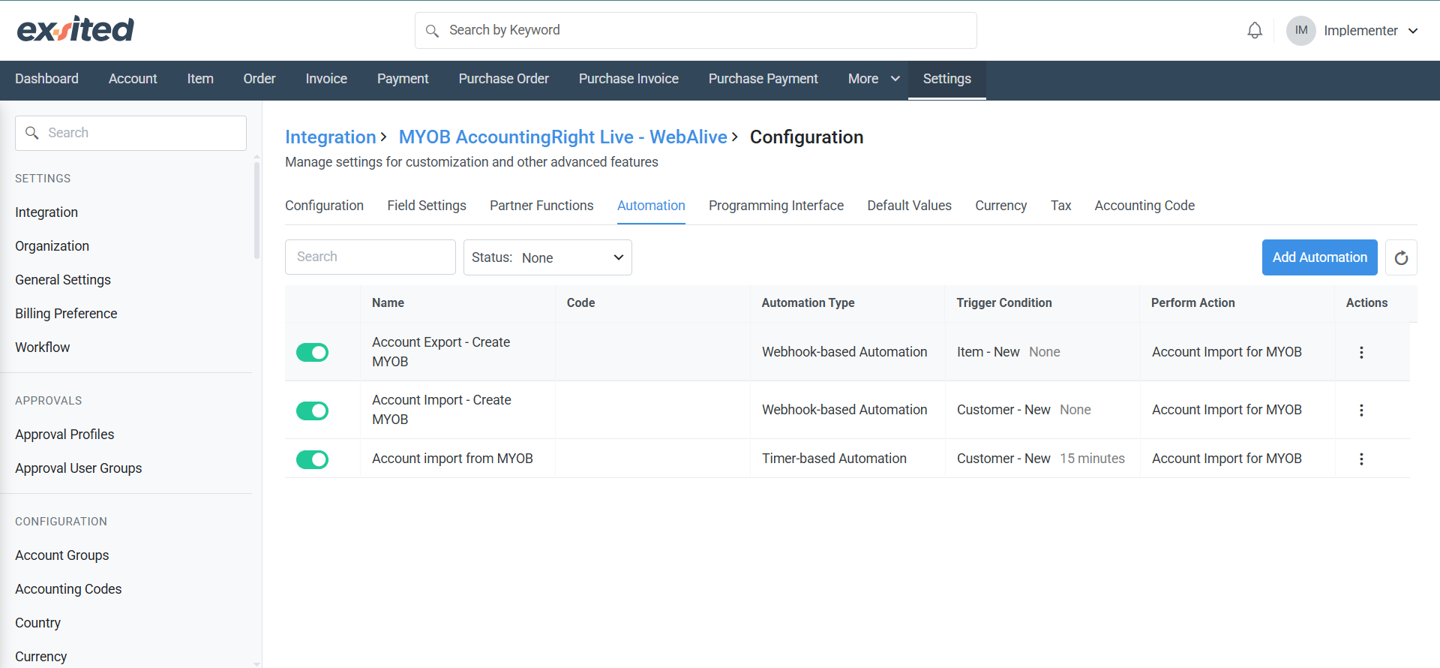1440x668 pixels.
Task: Open the Tax tab
Action: pos(1061,206)
